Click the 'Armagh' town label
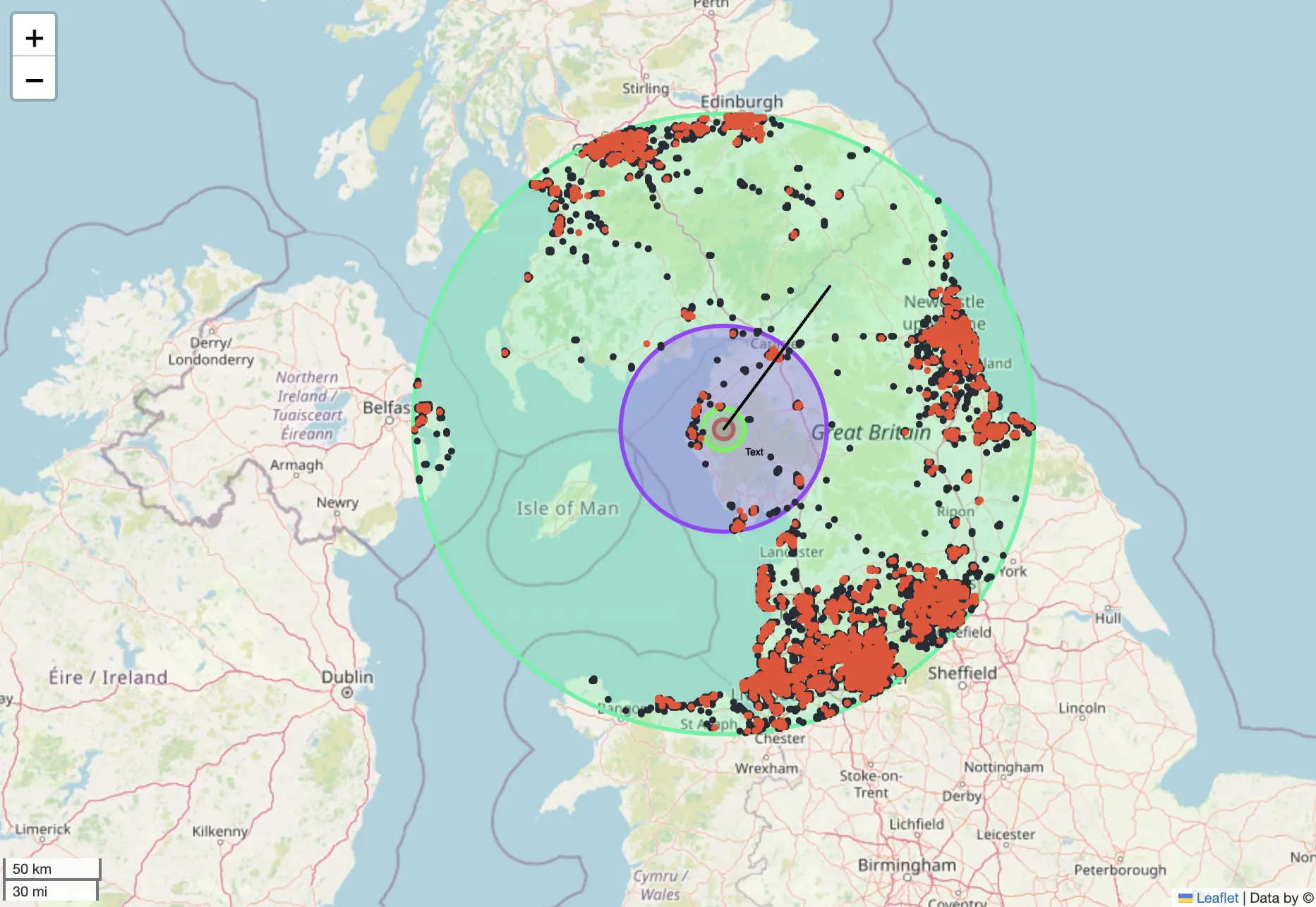This screenshot has width=1316, height=907. pyautogui.click(x=296, y=465)
